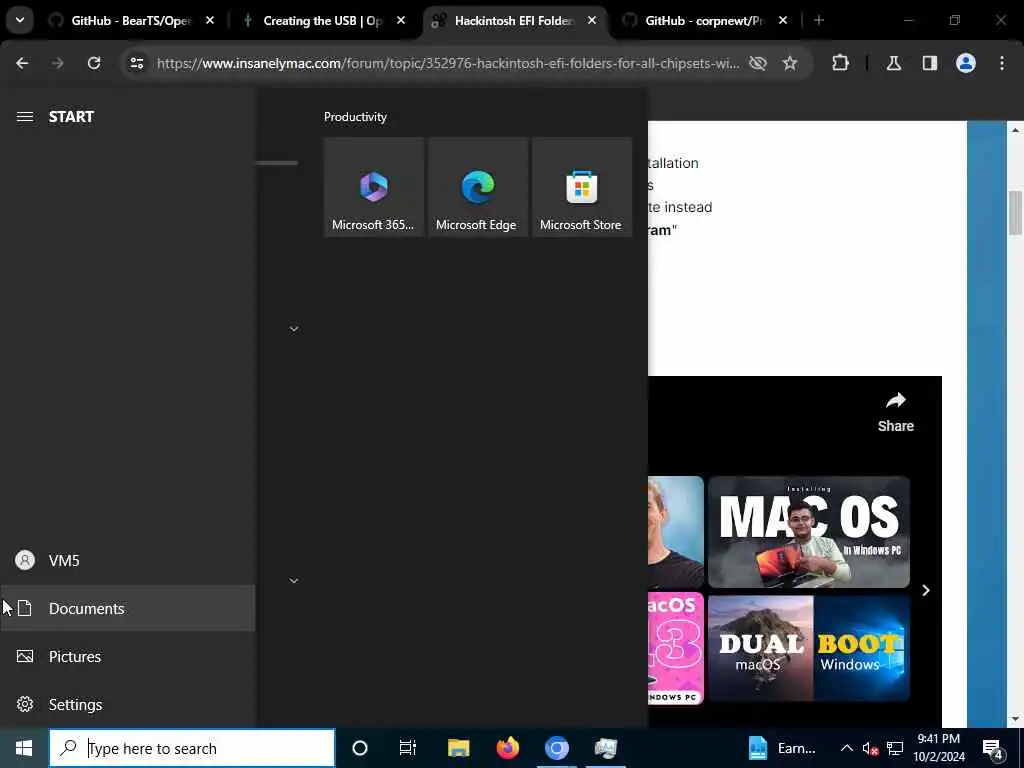The width and height of the screenshot is (1024, 768).
Task: Open the Installing MAC OS video thumbnail
Action: click(808, 532)
